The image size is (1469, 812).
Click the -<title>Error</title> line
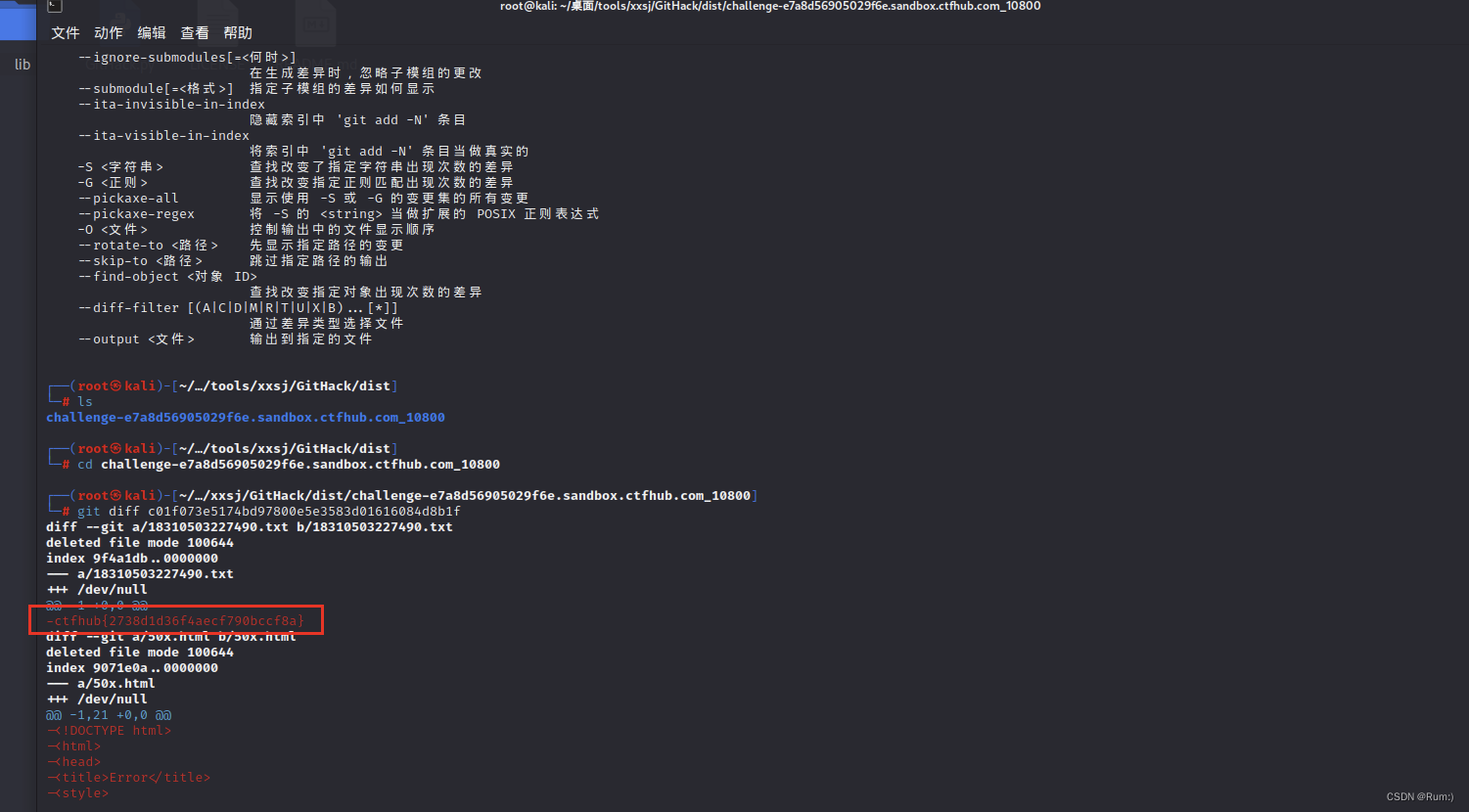pyautogui.click(x=128, y=778)
